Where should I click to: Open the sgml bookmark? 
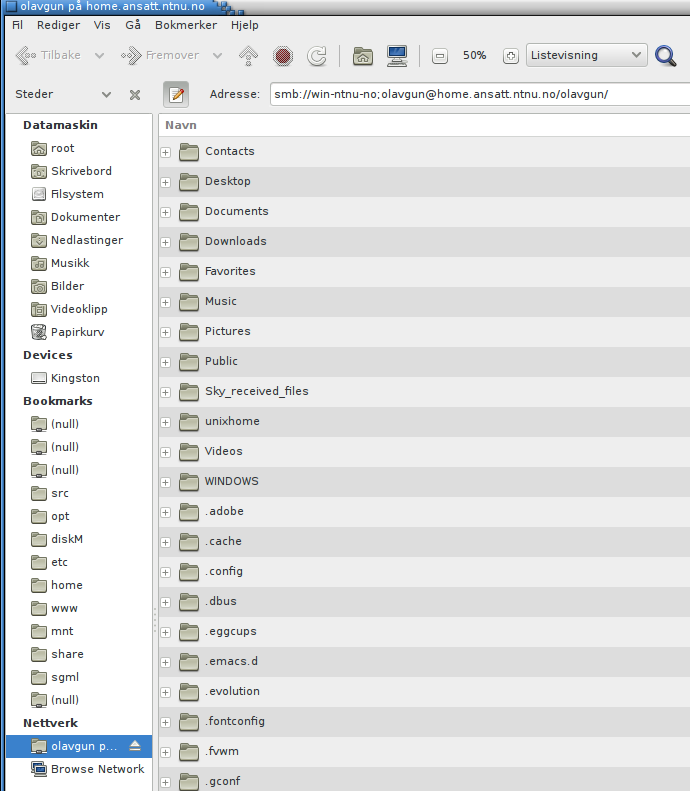[55, 677]
